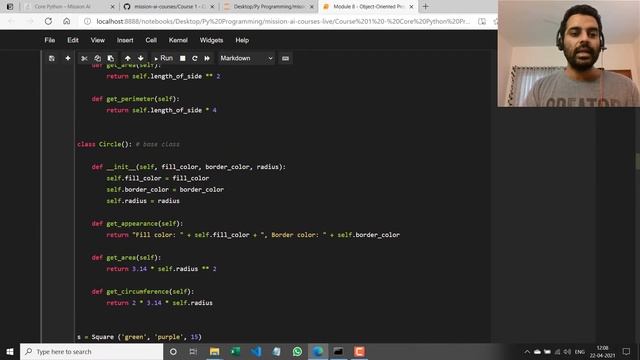Show hidden system tray icons
The width and height of the screenshot is (640, 360).
(527, 351)
